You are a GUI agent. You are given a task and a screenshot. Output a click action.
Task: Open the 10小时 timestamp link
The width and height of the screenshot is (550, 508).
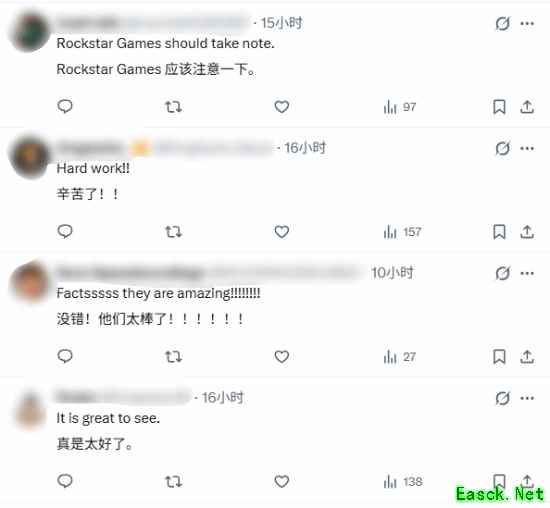pos(392,273)
